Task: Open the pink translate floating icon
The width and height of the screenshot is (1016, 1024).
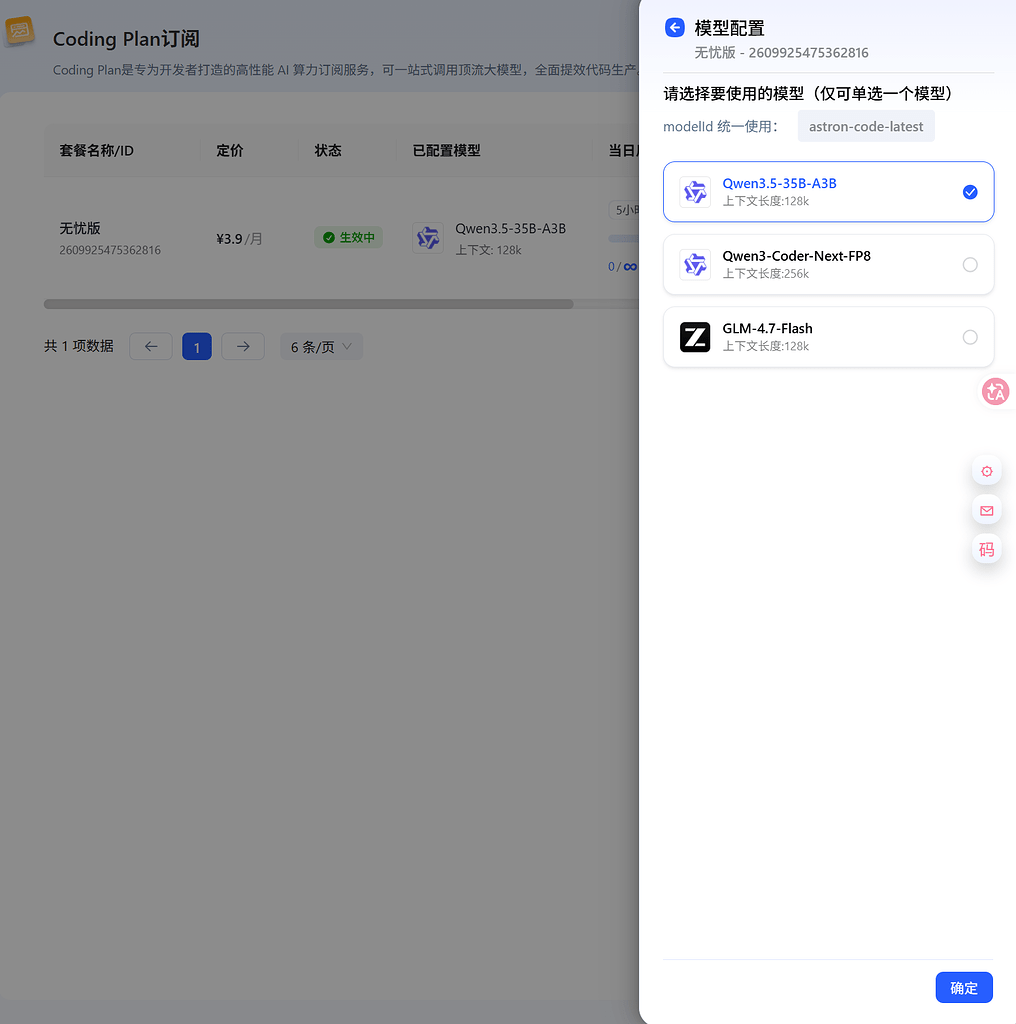Action: pyautogui.click(x=995, y=392)
